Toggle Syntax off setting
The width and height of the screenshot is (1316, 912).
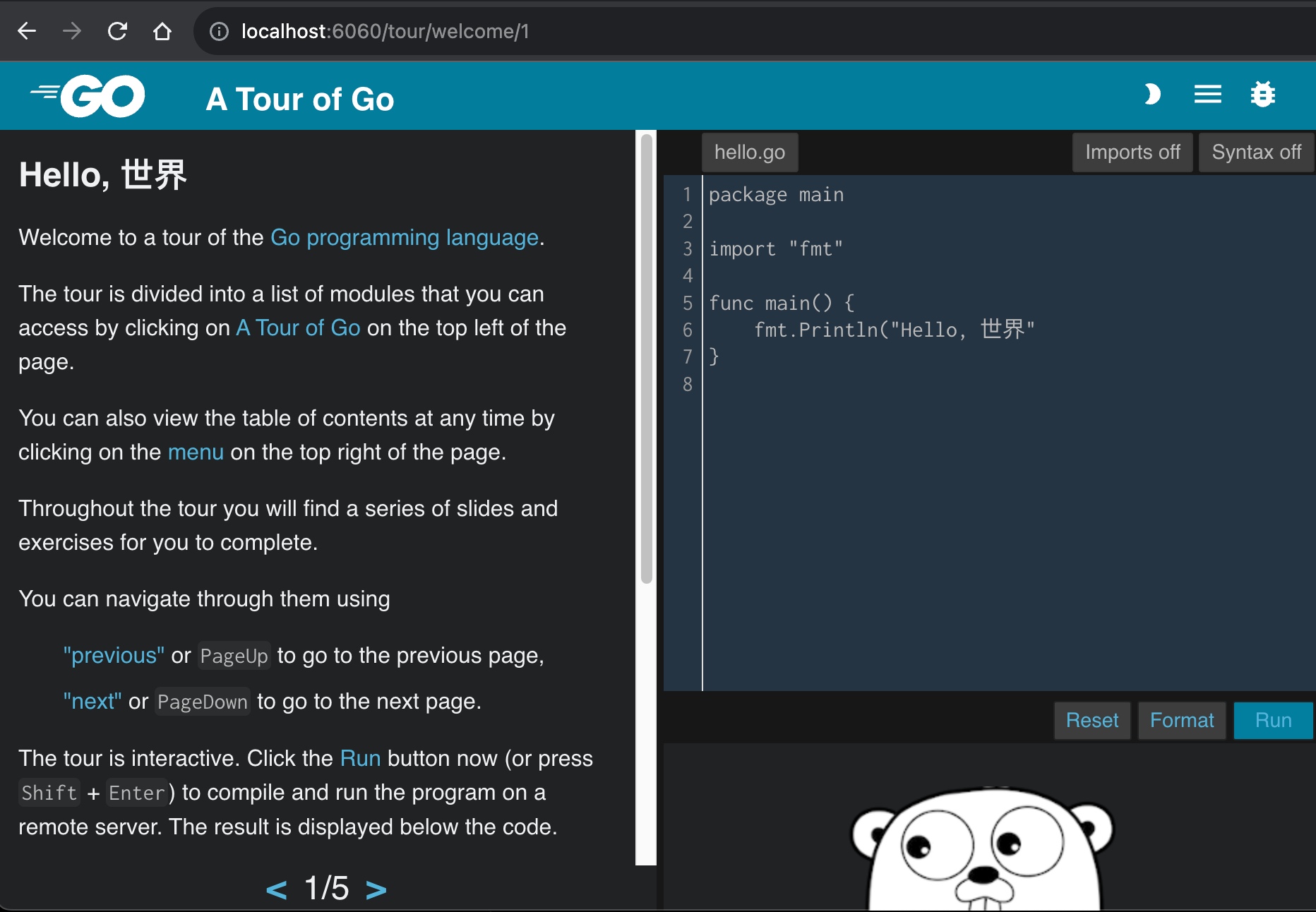coord(1256,152)
